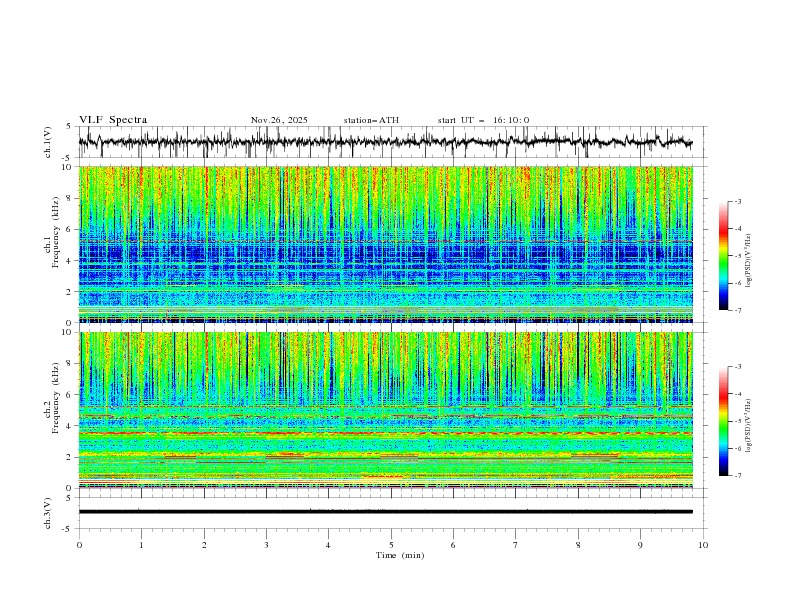The height and width of the screenshot is (612, 792).
Task: Click the "ch.1 Frequency (kHz)" axis label
Action: click(x=52, y=230)
